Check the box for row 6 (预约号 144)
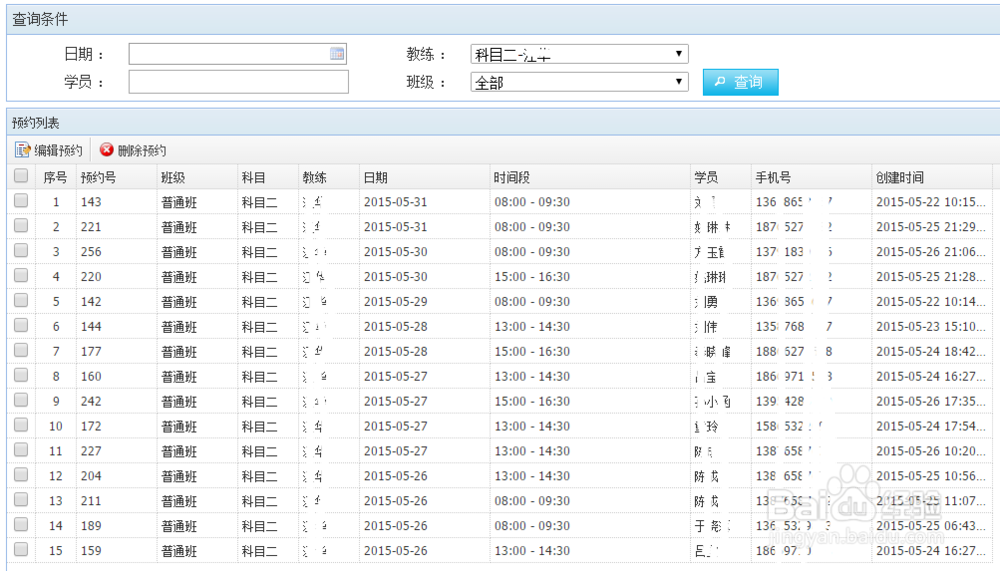1000x571 pixels. [21, 325]
